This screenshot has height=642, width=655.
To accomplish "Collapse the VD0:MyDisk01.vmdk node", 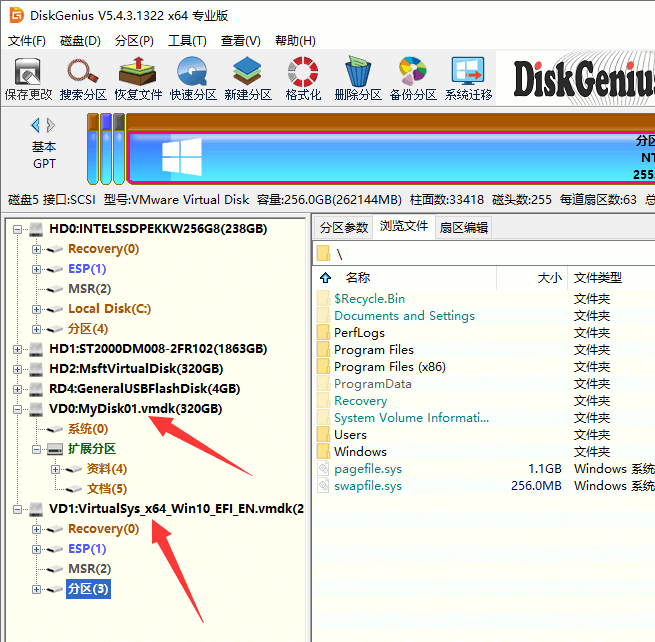I will (x=17, y=409).
